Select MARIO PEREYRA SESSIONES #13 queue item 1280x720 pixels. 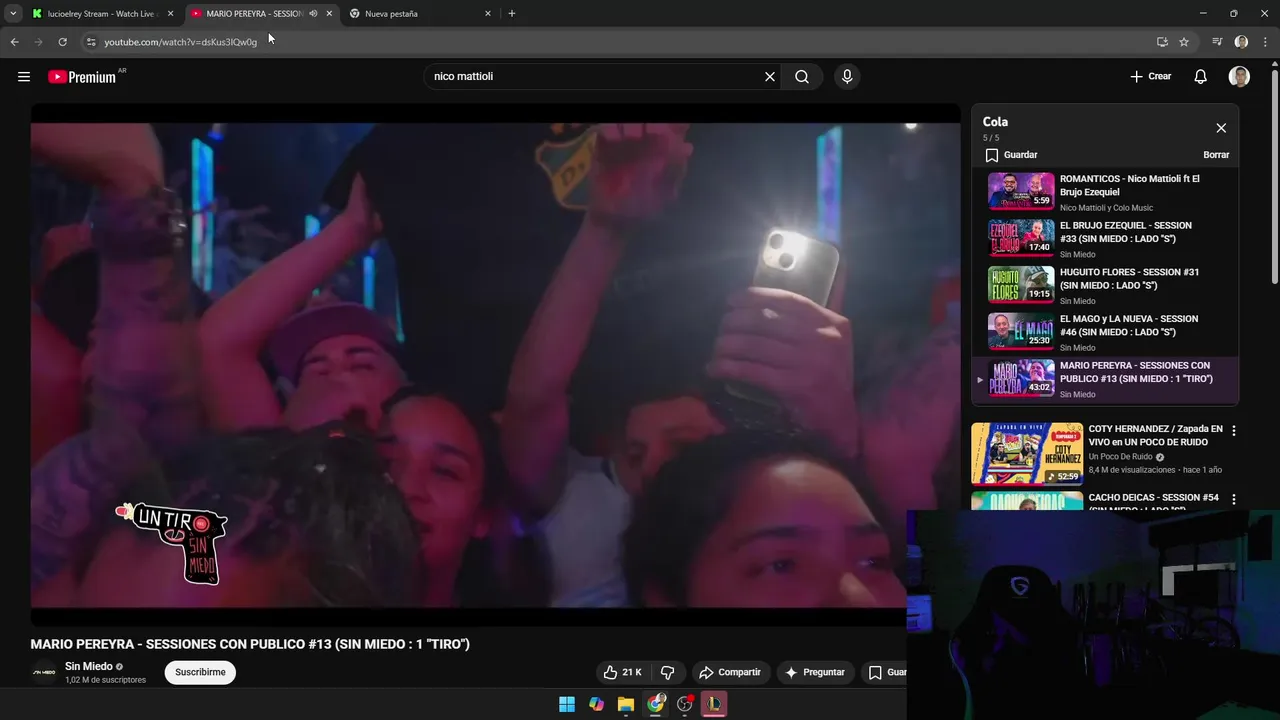click(x=1105, y=379)
